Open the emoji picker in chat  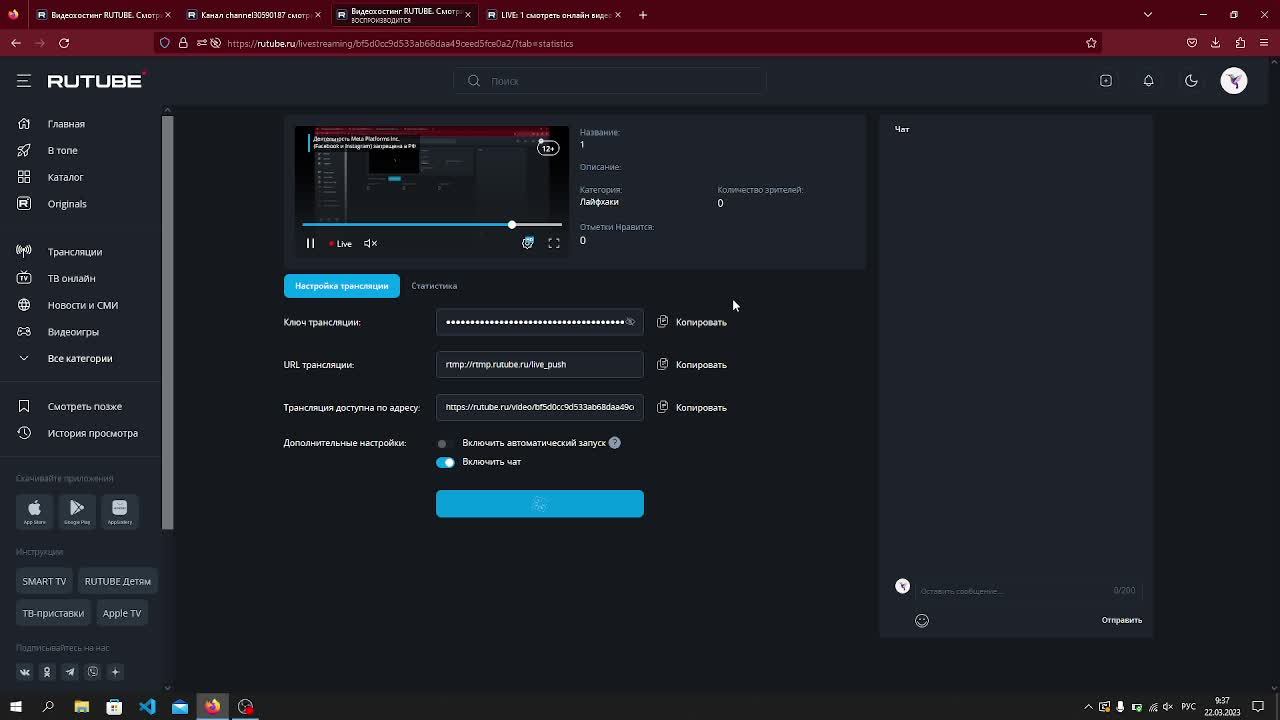pyautogui.click(x=922, y=620)
